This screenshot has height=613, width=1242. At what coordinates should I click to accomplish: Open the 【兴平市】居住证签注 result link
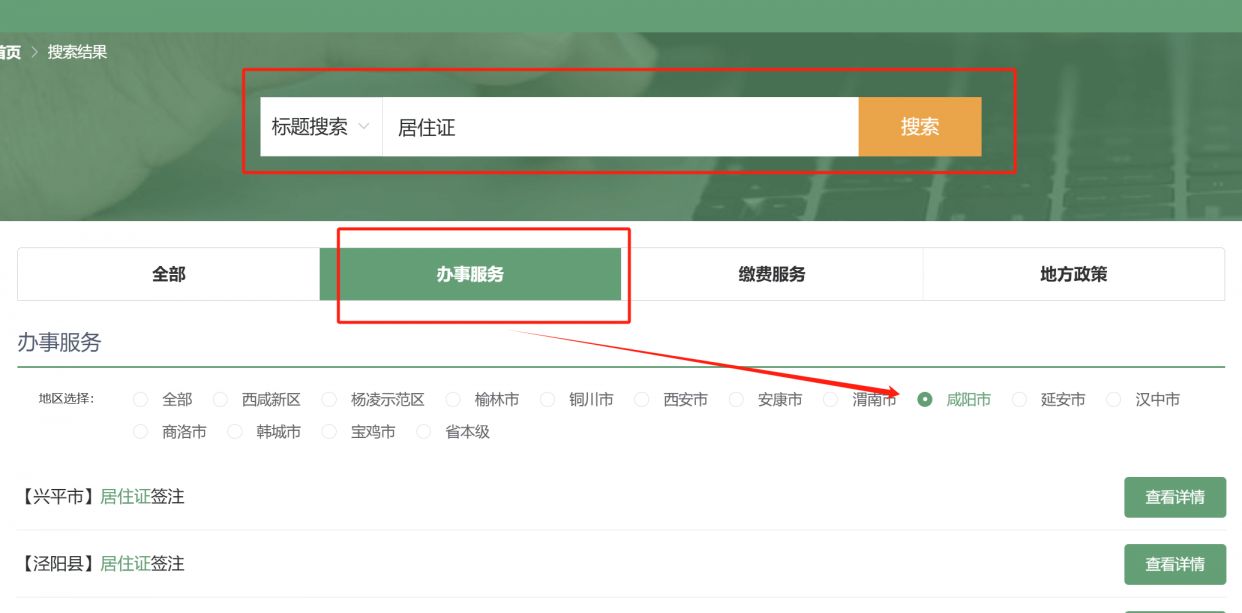(103, 496)
